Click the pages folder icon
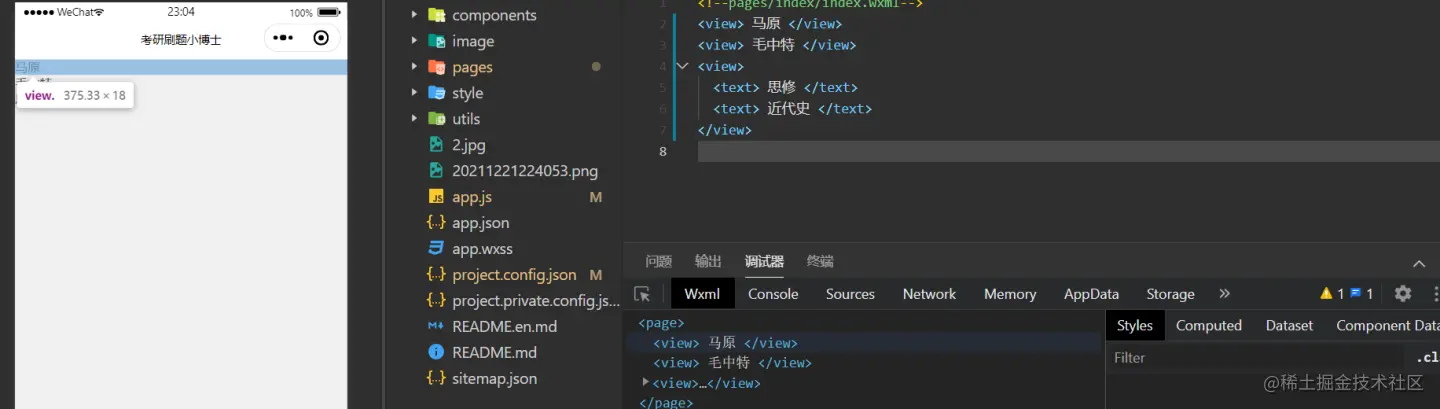1440x409 pixels. pyautogui.click(x=436, y=67)
